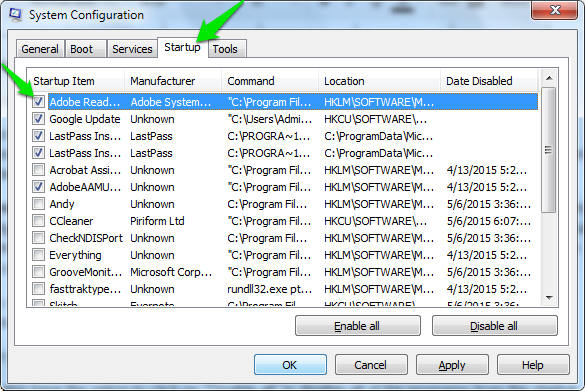
Task: Click the Piriform Ltd manufacturer cell
Action: (157, 221)
